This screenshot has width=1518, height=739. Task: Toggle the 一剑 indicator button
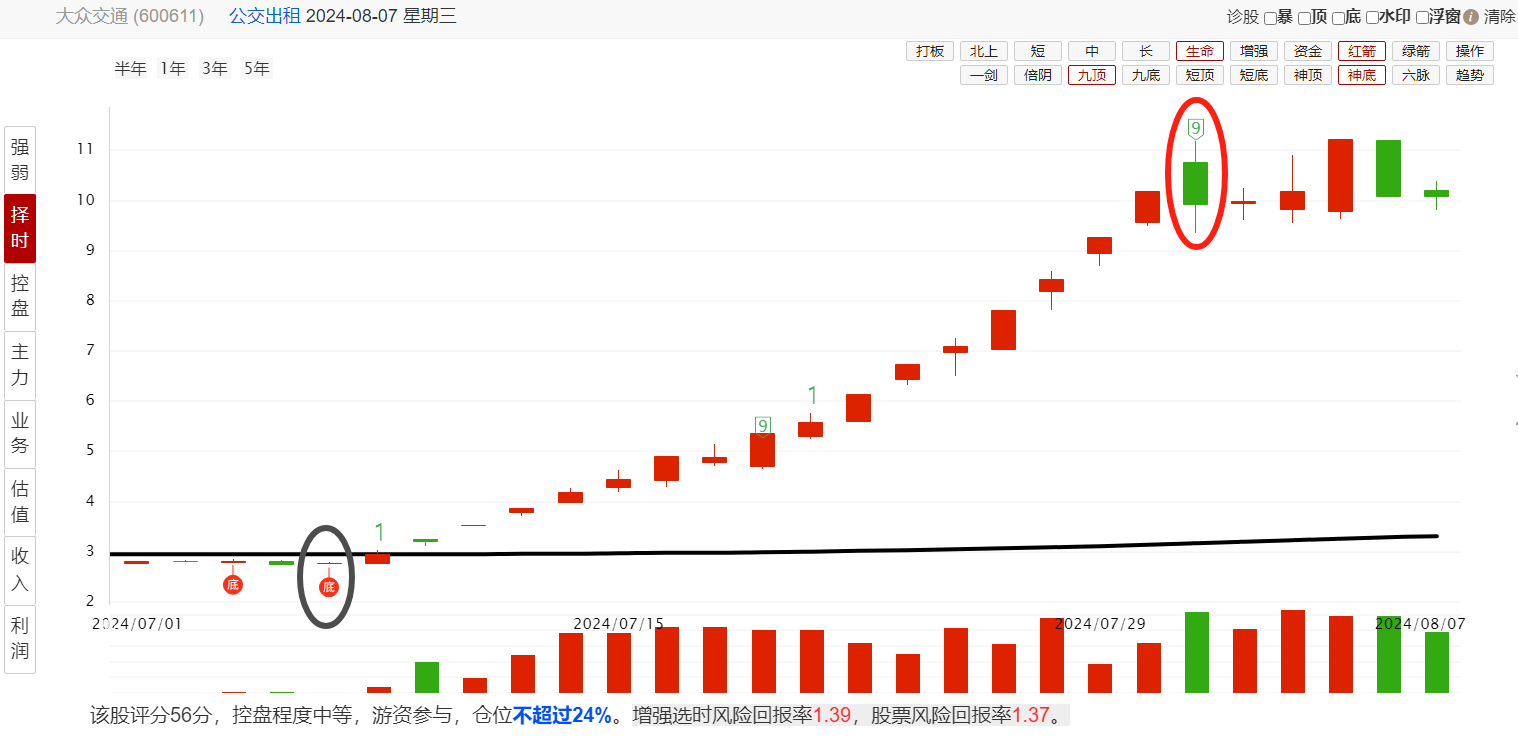point(984,75)
